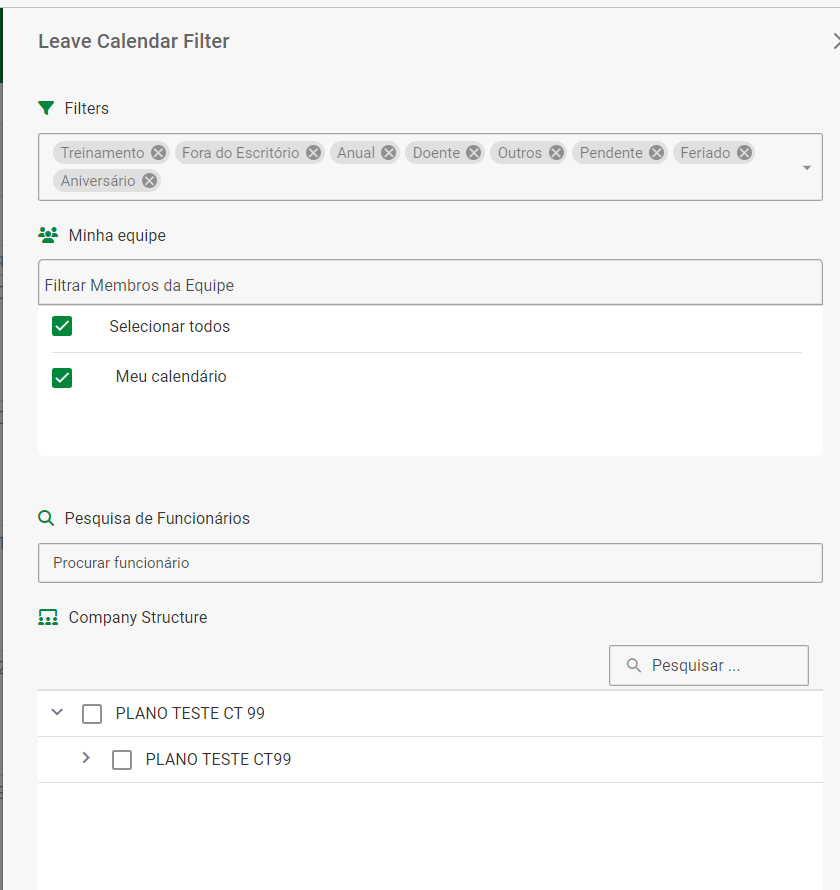Remove the Fora do Escritório filter chip
840x890 pixels.
tap(313, 153)
